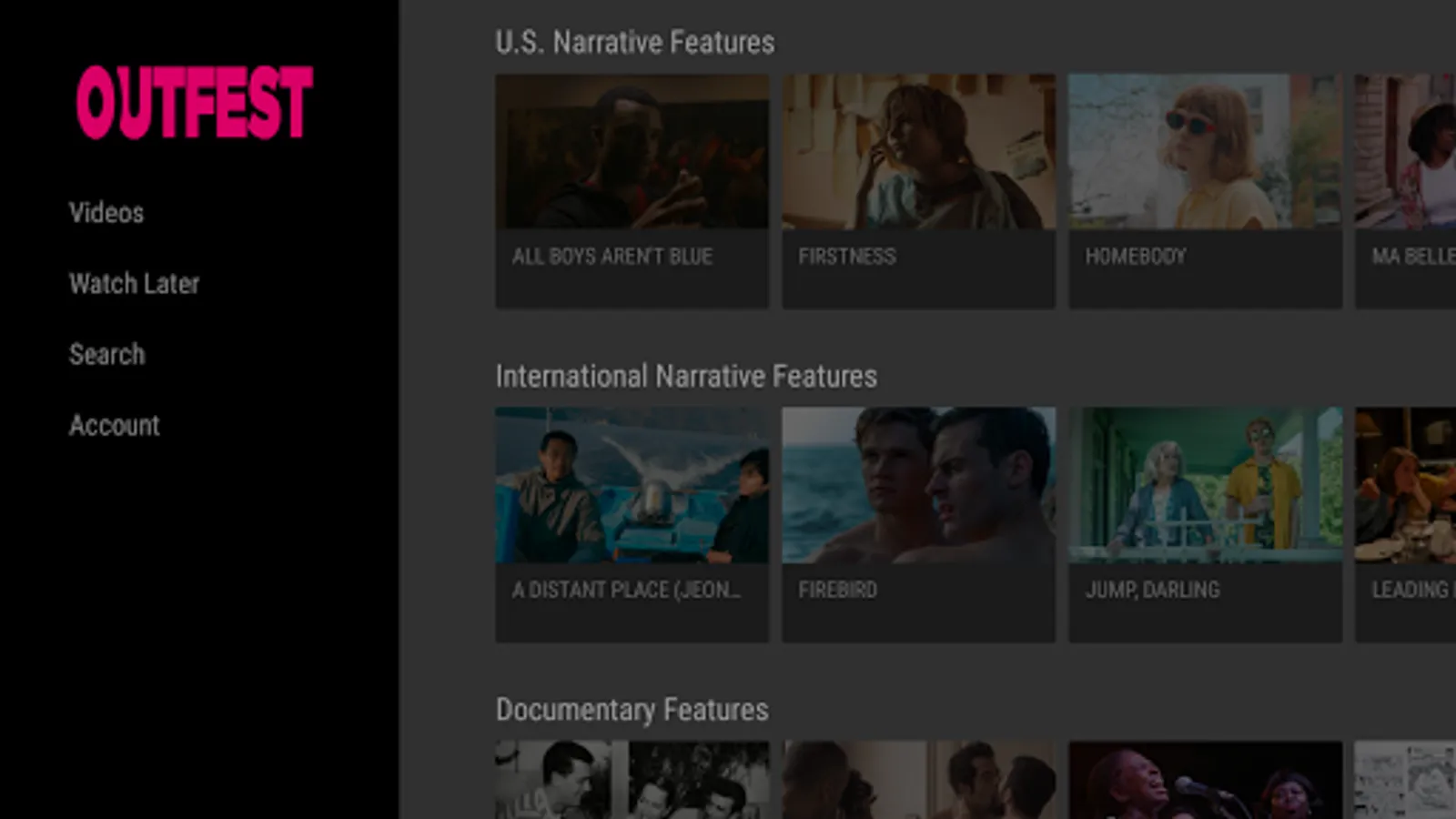This screenshot has height=819, width=1456.
Task: Open the second Documentary Features thumbnail
Action: (x=919, y=780)
